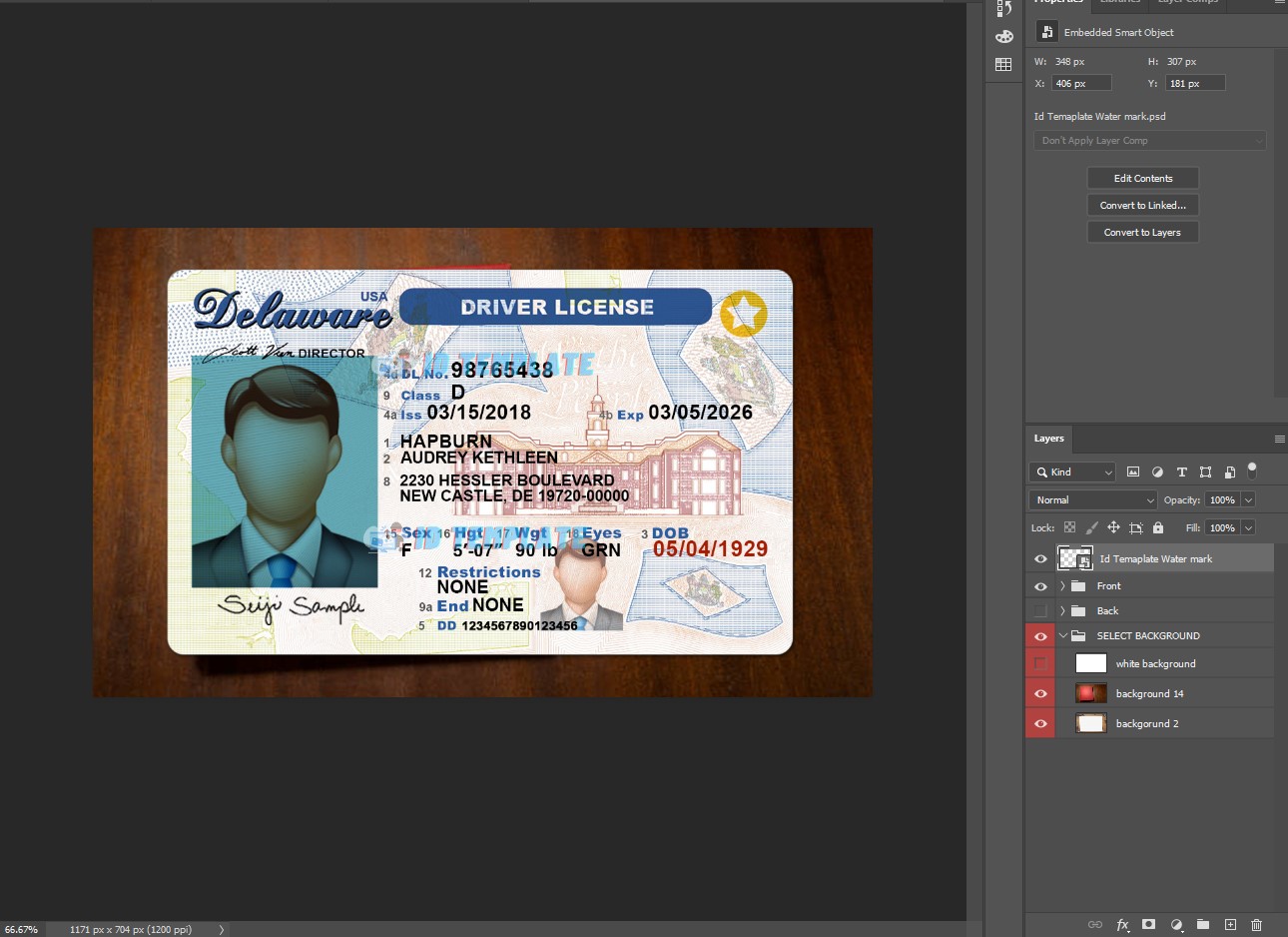Hide the SELECT BACKGROUND group

[1040, 636]
